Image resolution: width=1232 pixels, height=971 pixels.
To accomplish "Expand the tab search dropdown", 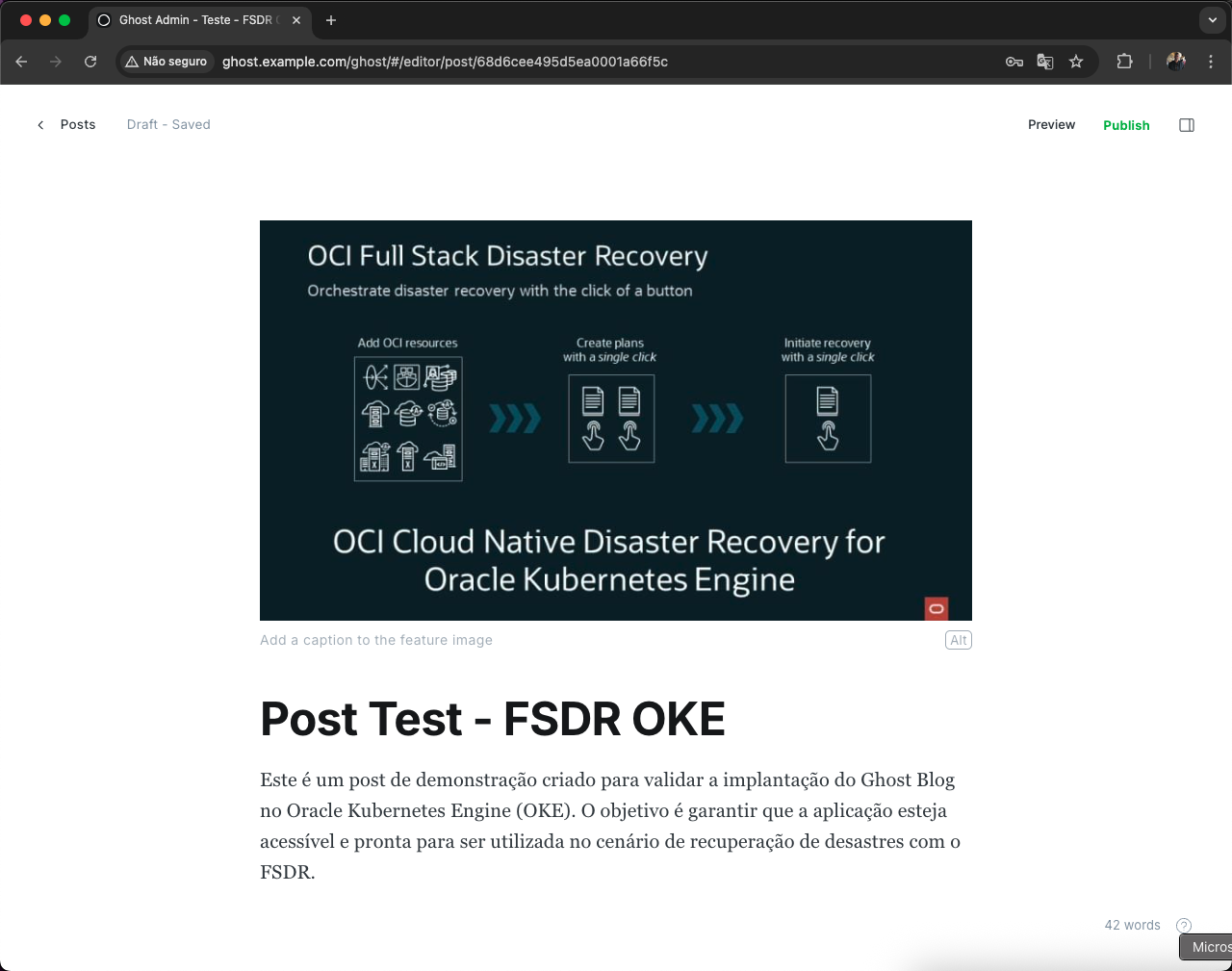I will coord(1213,20).
